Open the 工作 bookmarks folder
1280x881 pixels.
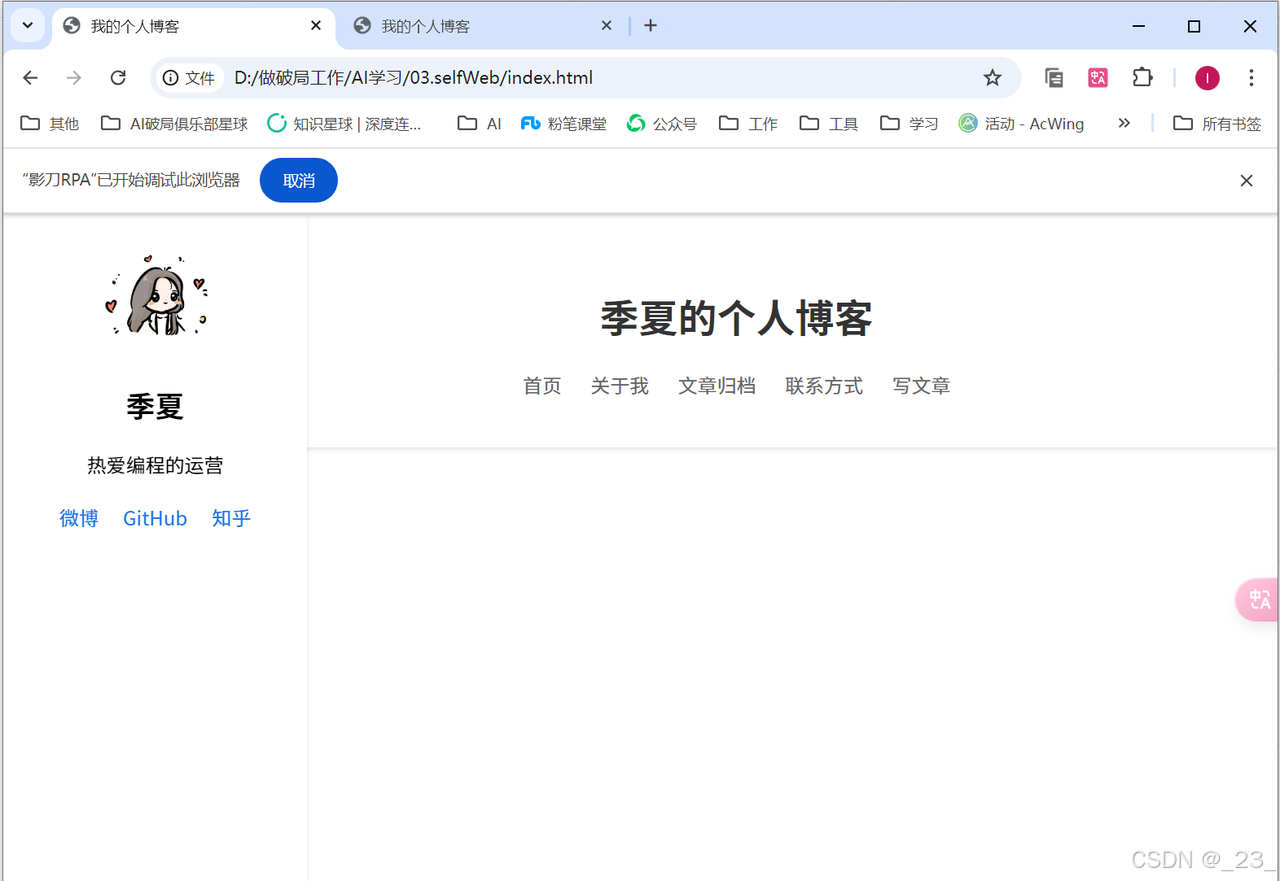748,123
